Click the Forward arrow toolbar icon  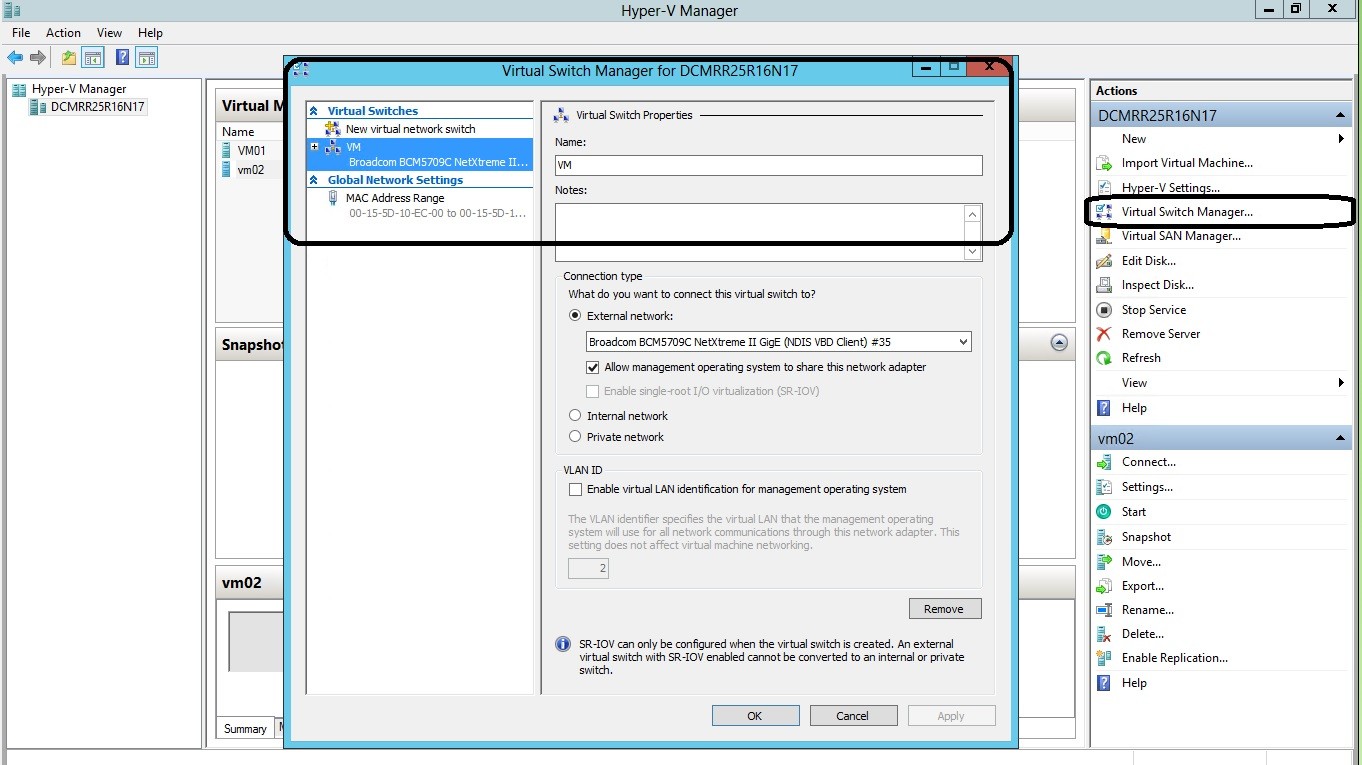pyautogui.click(x=38, y=58)
